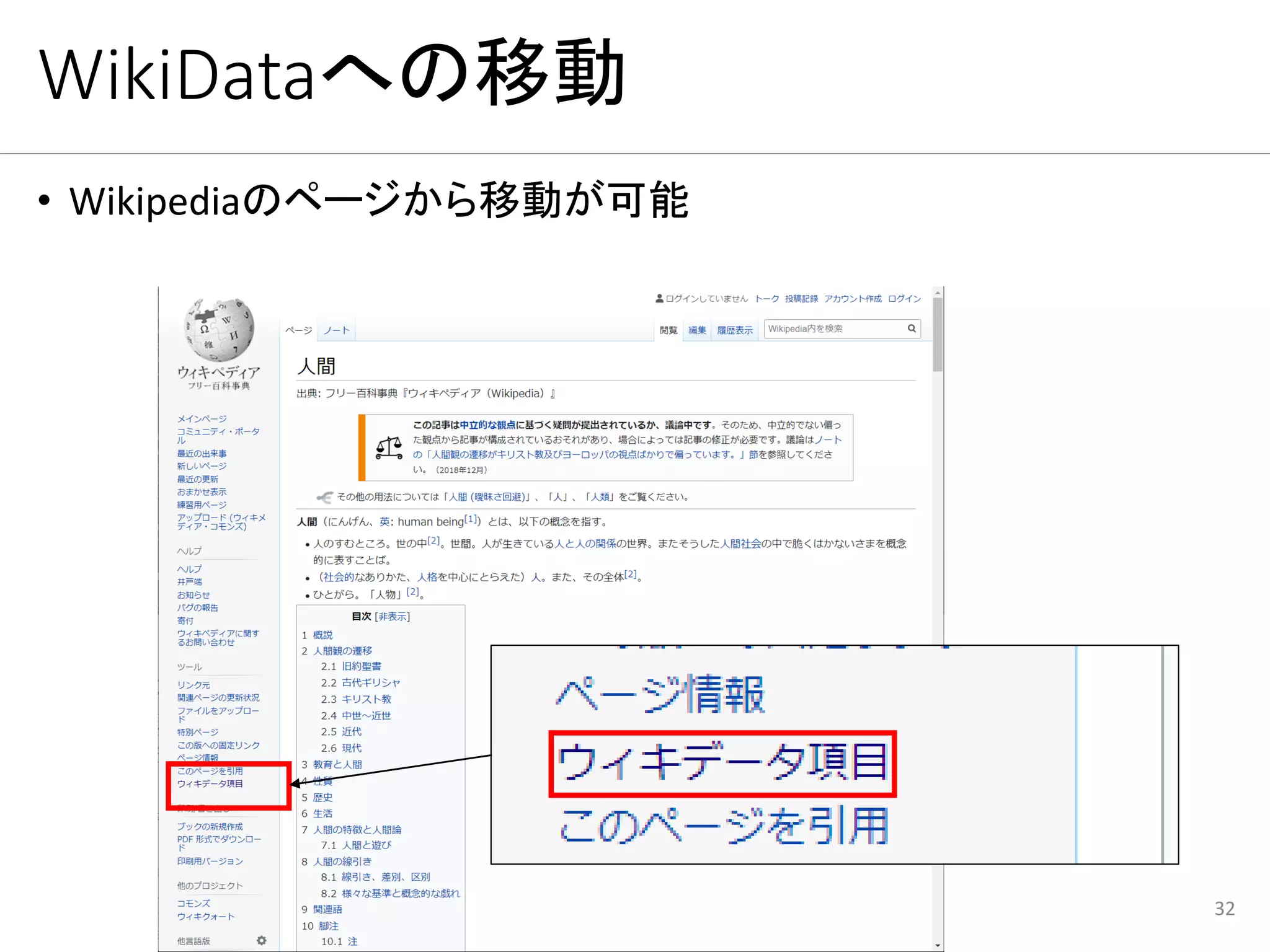The width and height of the screenshot is (1270, 952).
Task: Click footnote [1] after human being
Action: [x=471, y=519]
